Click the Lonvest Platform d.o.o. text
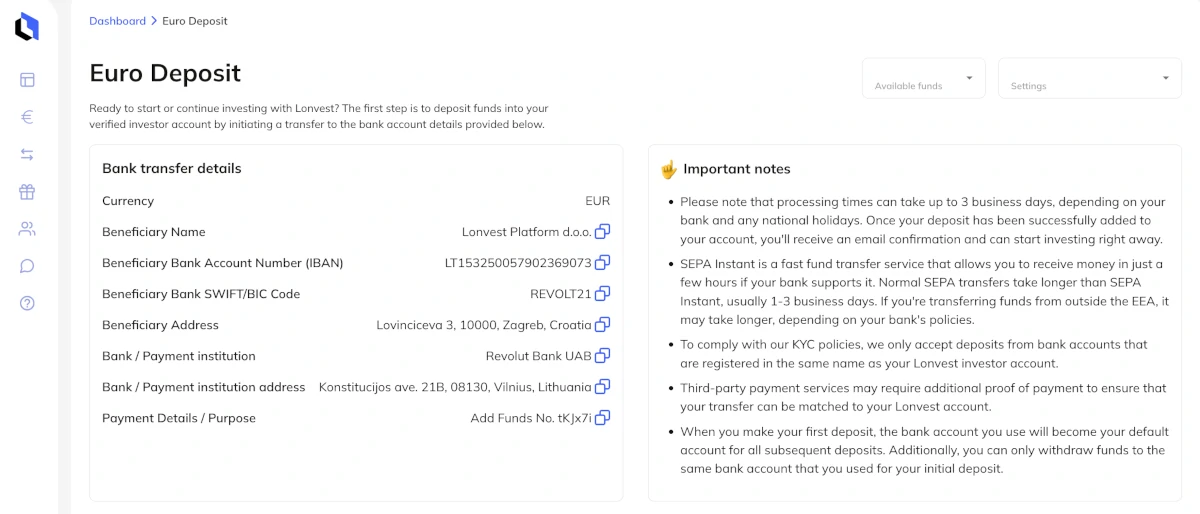The height and width of the screenshot is (514, 1200). [527, 232]
